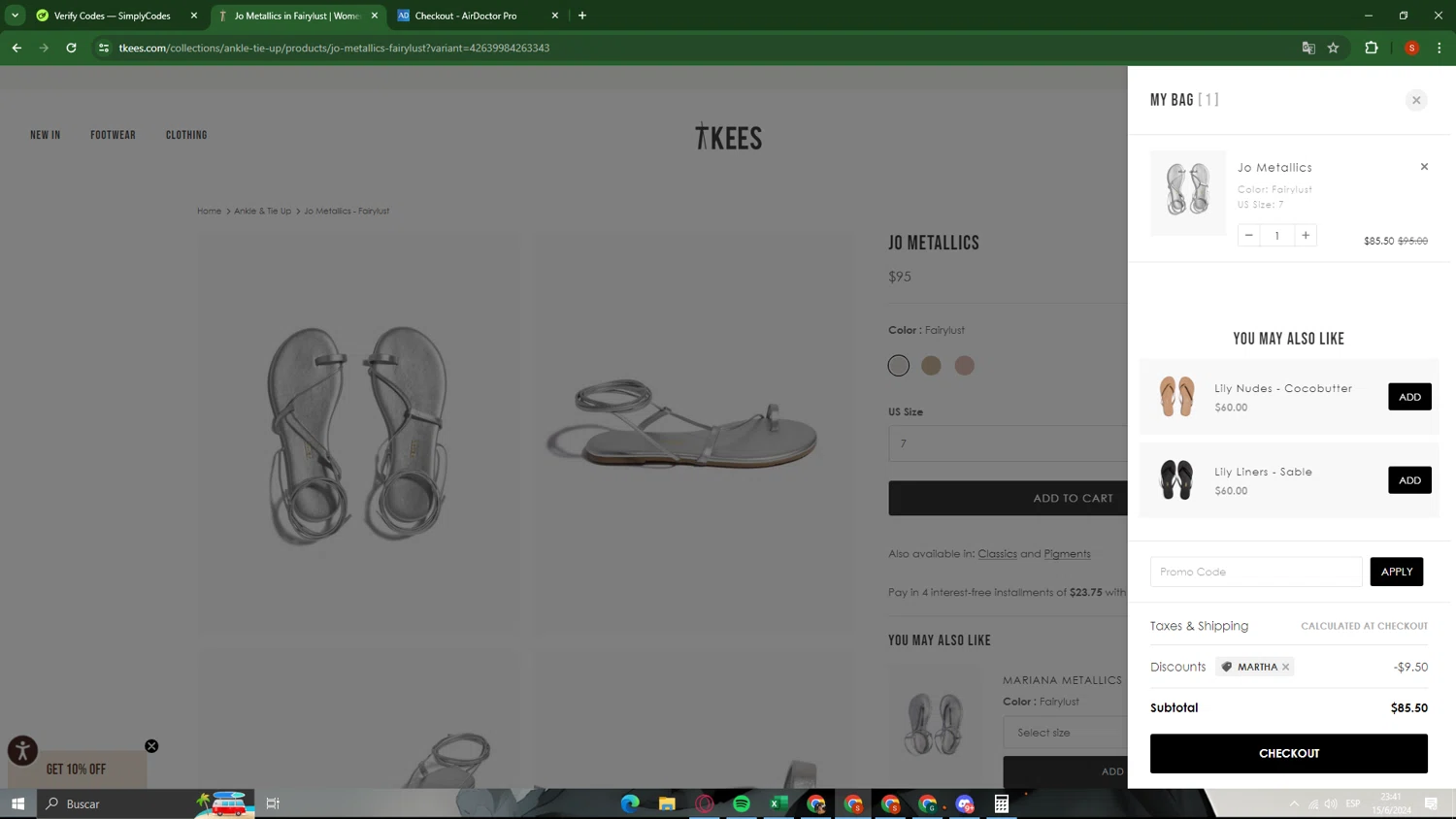Open the browser extensions menu
Viewport: 1456px width, 819px height.
(x=1372, y=48)
